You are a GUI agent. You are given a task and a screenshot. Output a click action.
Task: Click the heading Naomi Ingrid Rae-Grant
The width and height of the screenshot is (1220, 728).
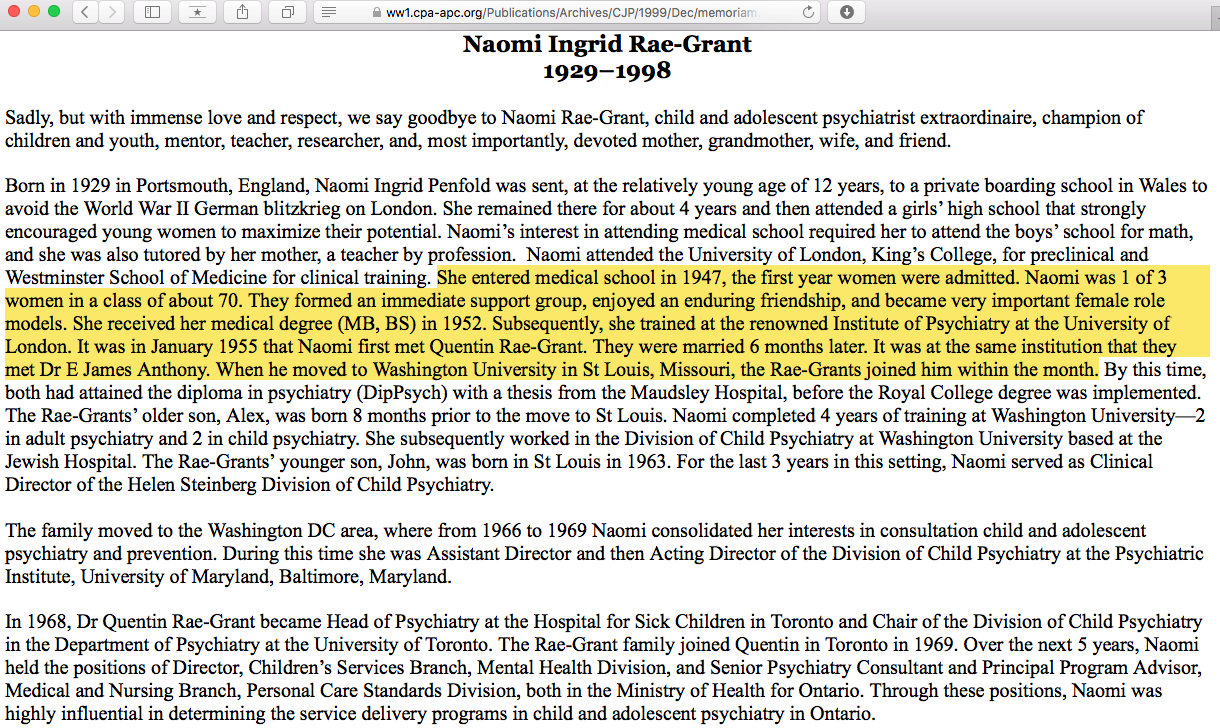[607, 45]
